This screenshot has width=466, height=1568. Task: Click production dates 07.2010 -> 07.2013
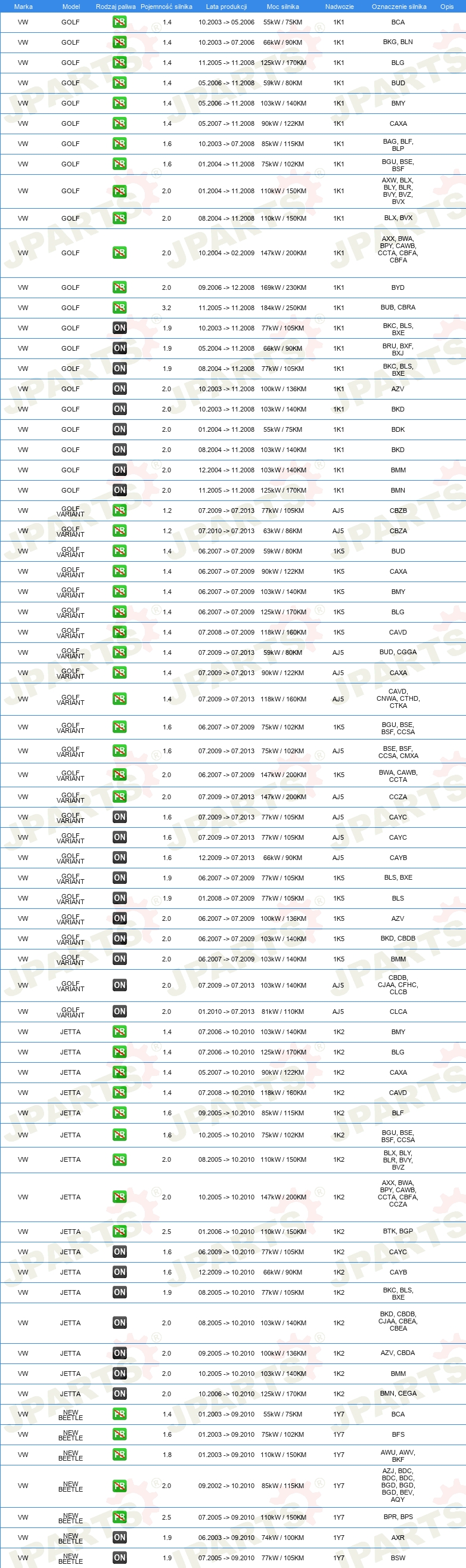click(x=226, y=531)
